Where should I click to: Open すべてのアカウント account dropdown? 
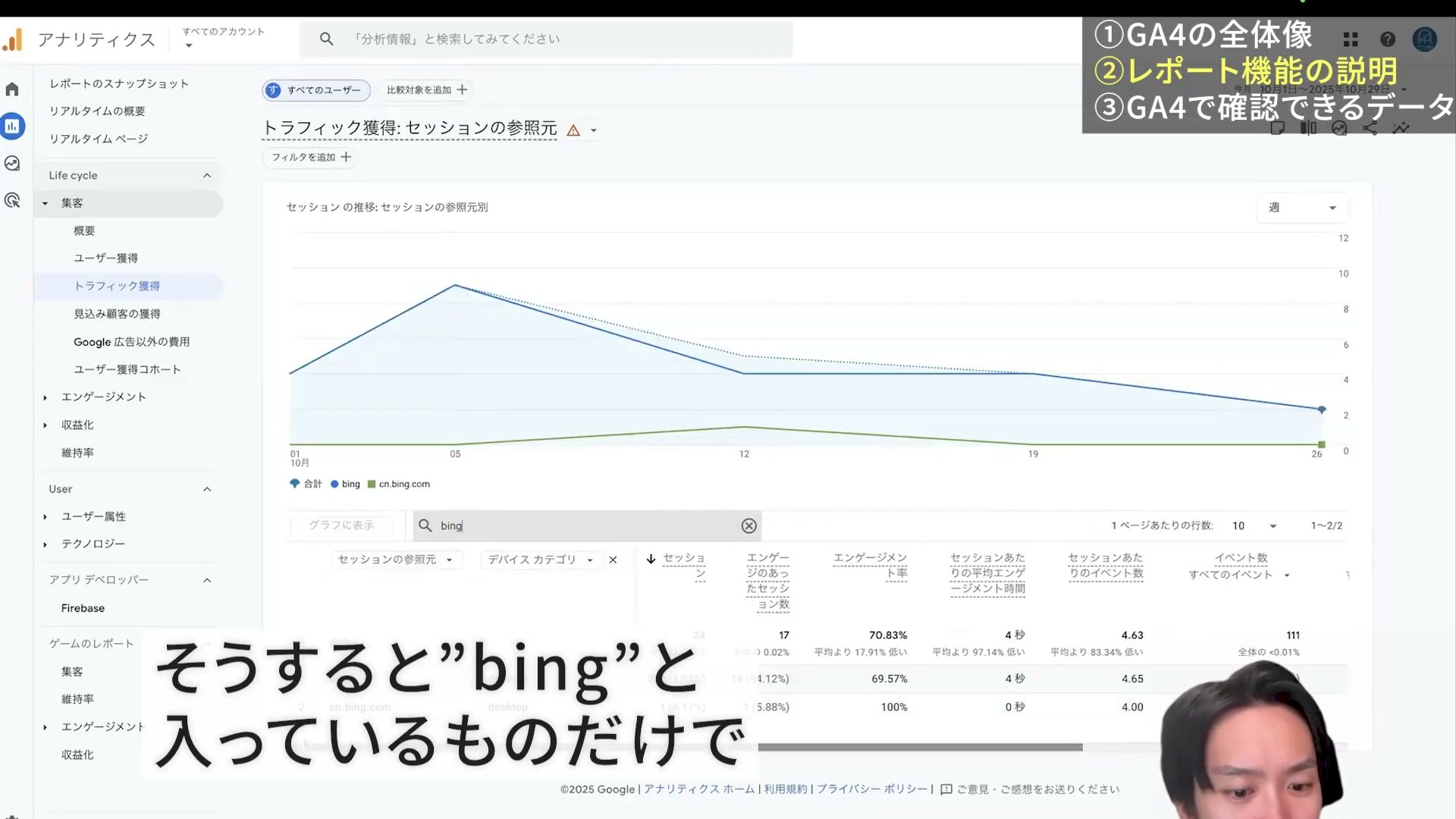point(223,38)
